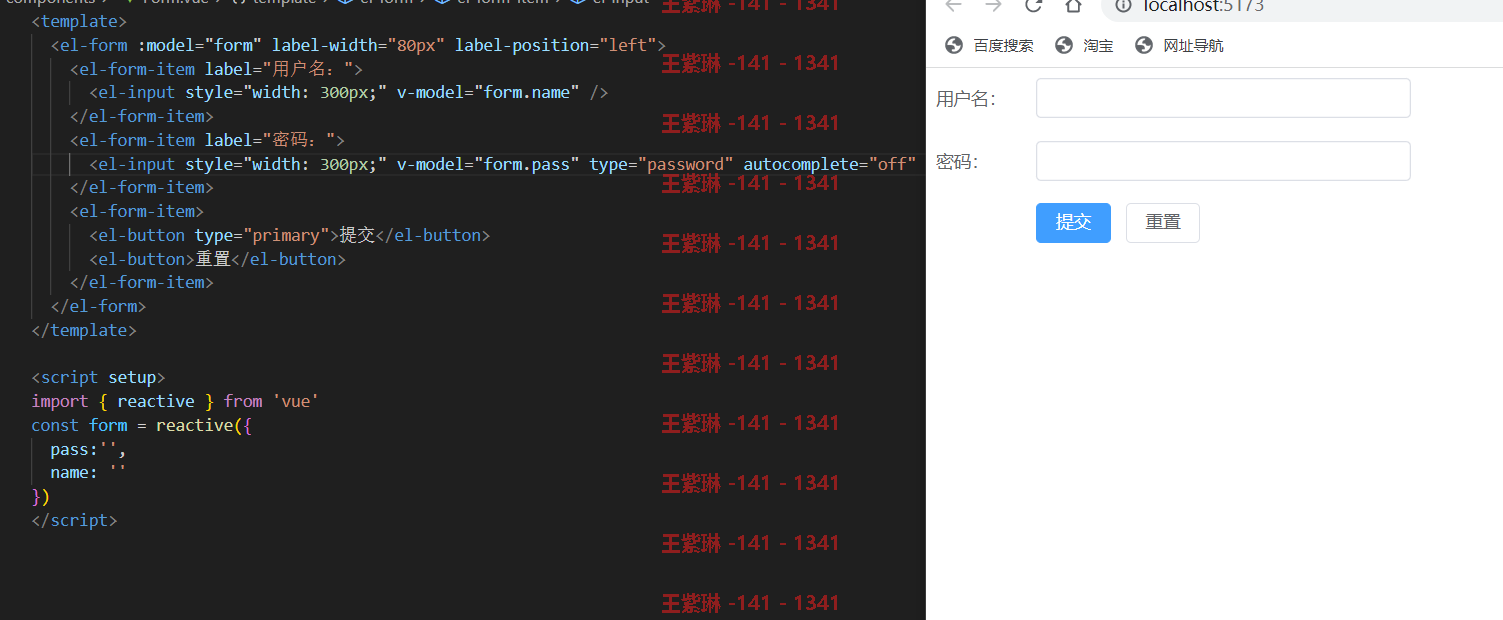Click the el-form-item label="用户名：" line
This screenshot has width=1503, height=620.
216,69
